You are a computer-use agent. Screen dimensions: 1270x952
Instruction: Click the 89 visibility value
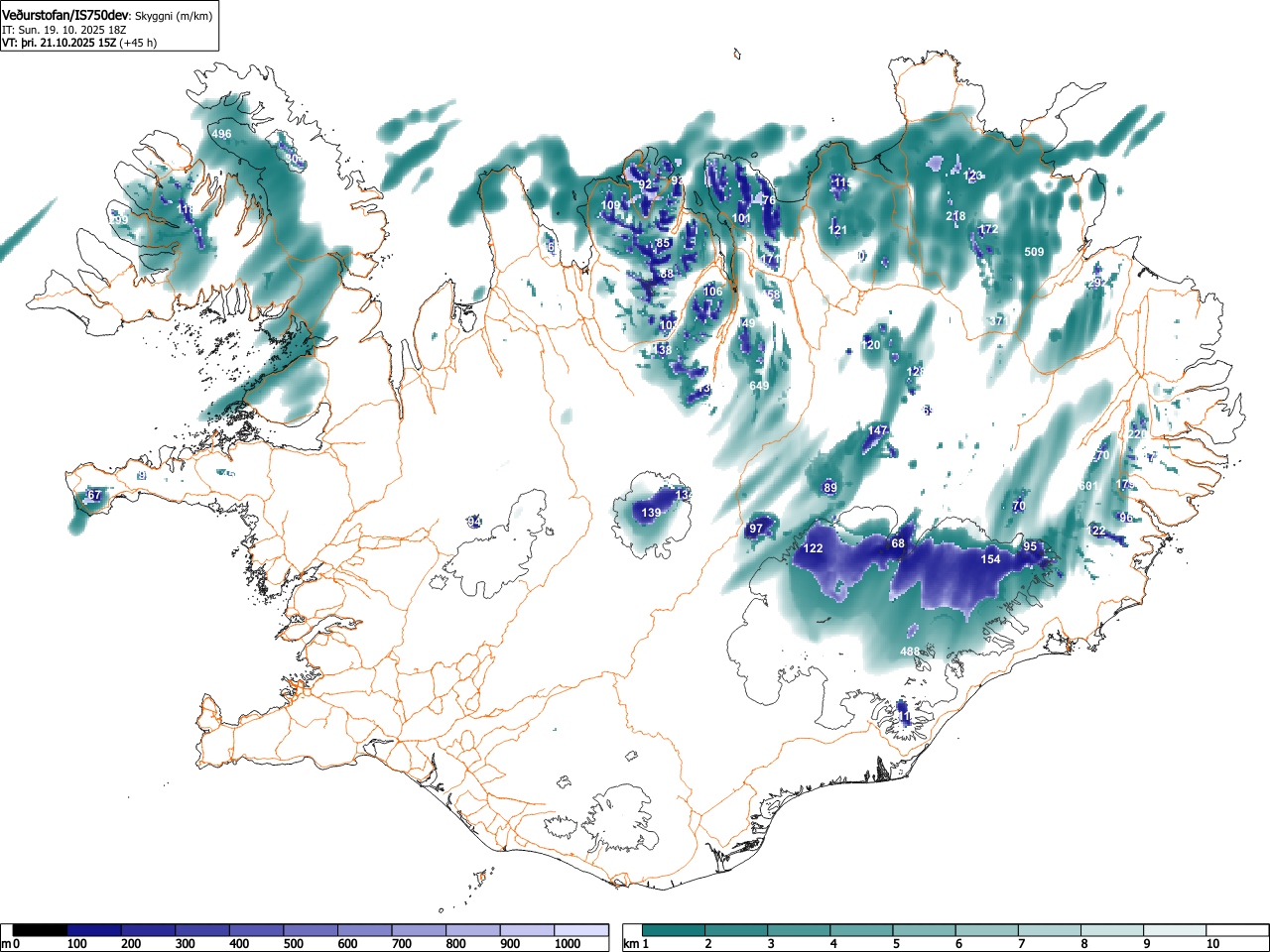coord(830,488)
